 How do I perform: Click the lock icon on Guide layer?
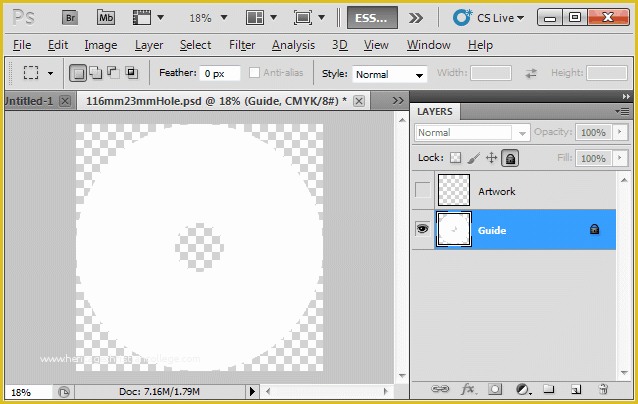coord(594,229)
